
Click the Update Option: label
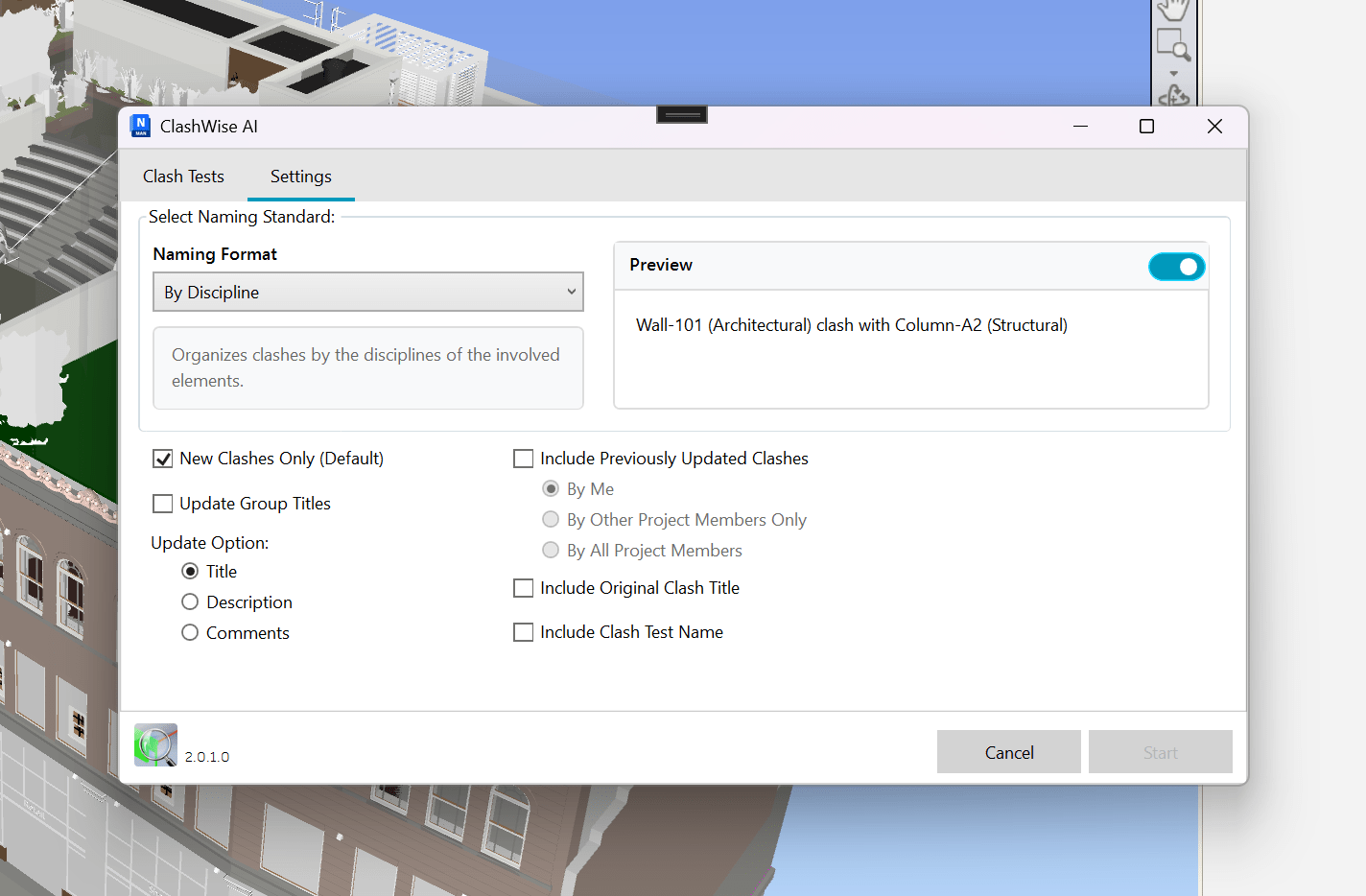click(210, 543)
